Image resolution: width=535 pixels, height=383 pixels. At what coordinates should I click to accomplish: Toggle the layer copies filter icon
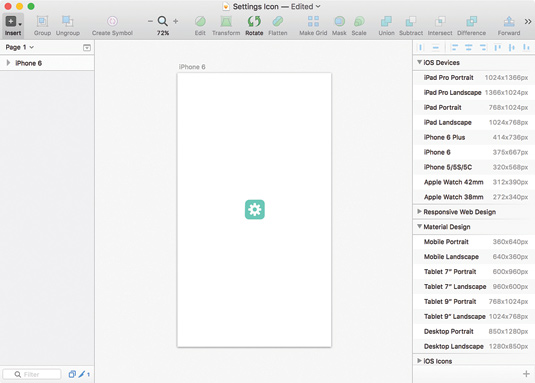click(72, 374)
